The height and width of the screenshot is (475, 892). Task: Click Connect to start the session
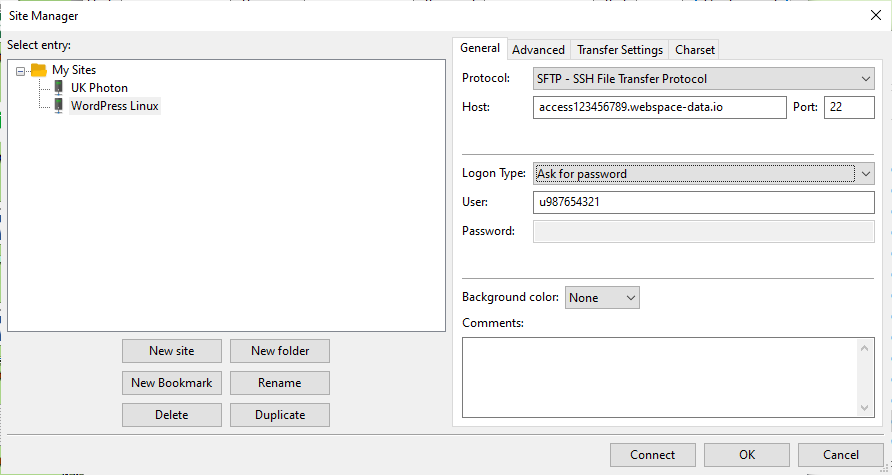[652, 455]
